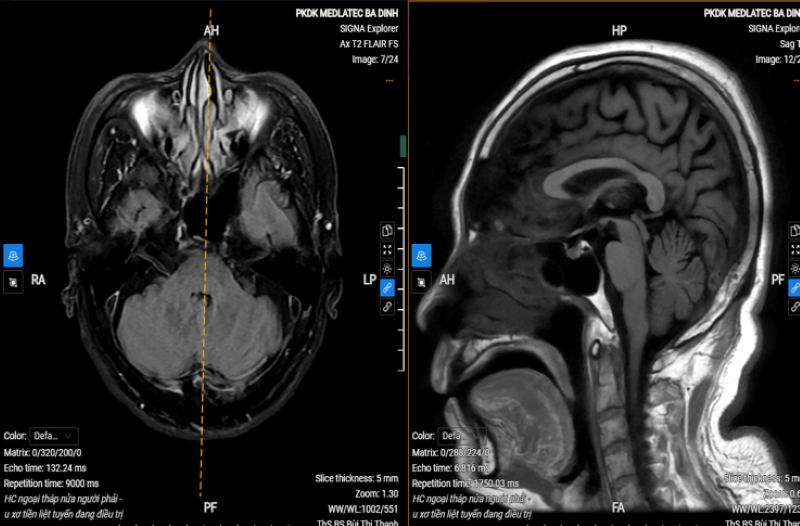Open brightness/contrast tool in sagittal viewport
800x526 pixels.
(795, 268)
